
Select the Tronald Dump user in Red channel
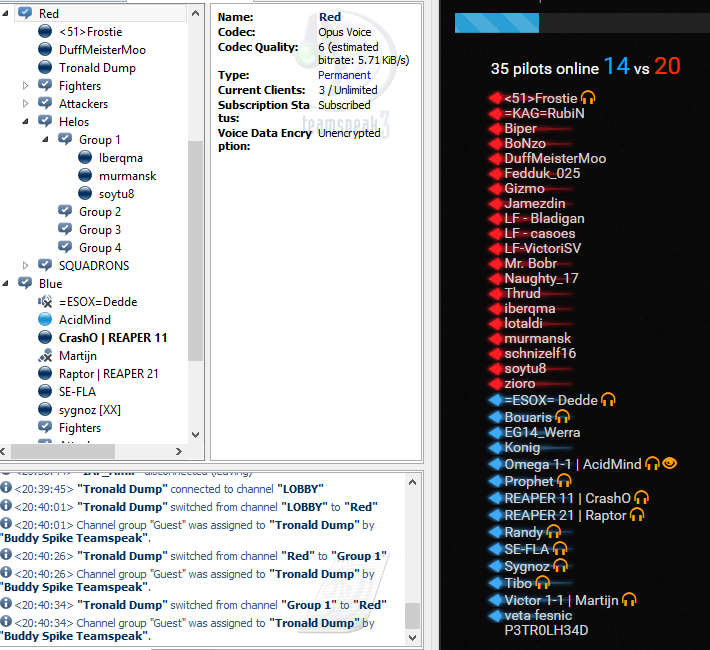click(x=97, y=67)
